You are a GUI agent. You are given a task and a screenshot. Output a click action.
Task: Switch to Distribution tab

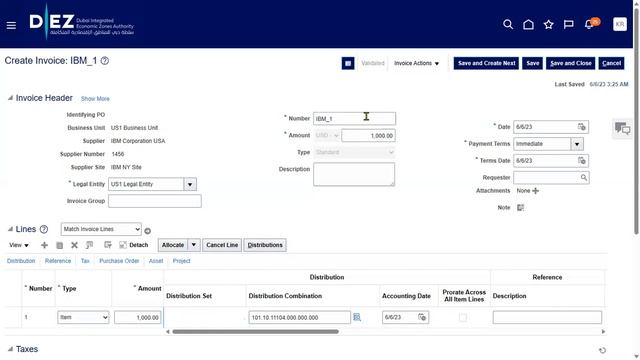pyautogui.click(x=21, y=261)
